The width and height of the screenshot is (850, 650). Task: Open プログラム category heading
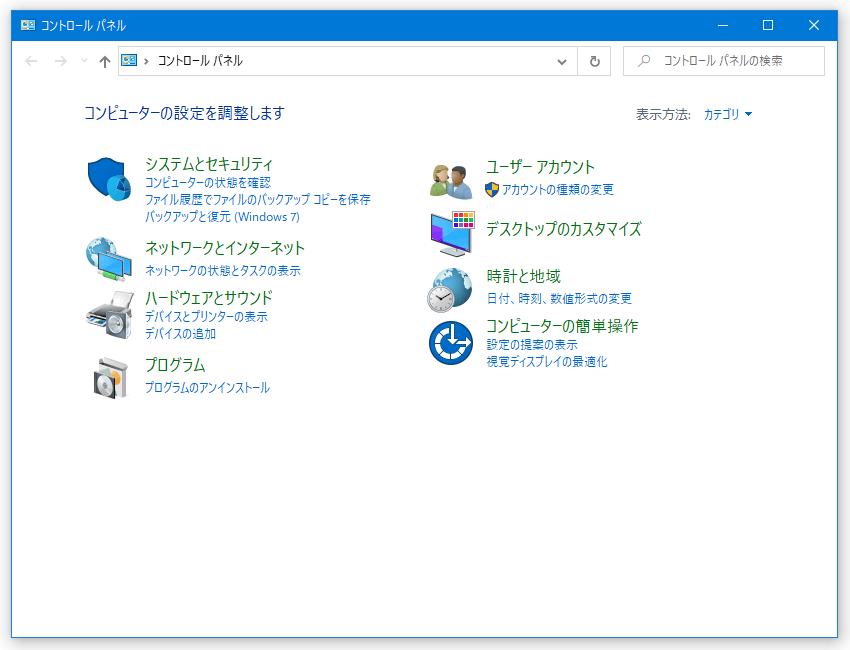[x=175, y=365]
